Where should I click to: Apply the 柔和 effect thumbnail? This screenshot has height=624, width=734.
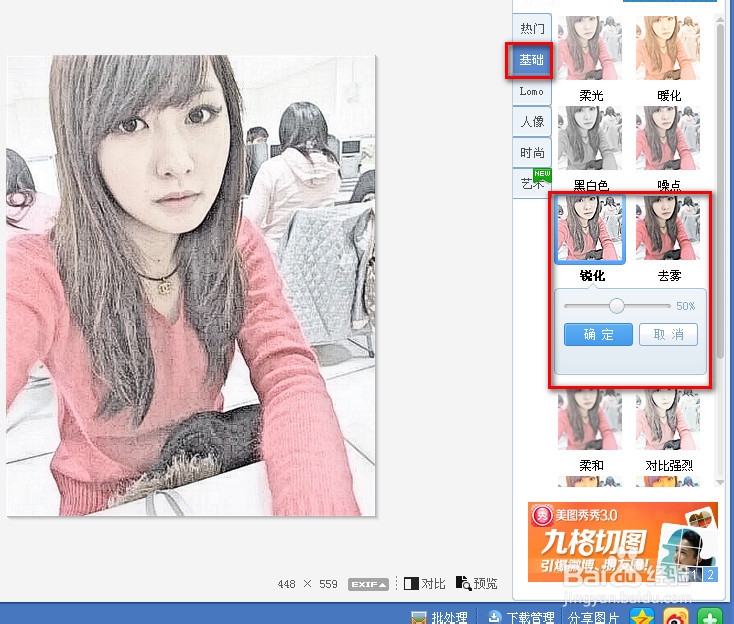pyautogui.click(x=590, y=420)
